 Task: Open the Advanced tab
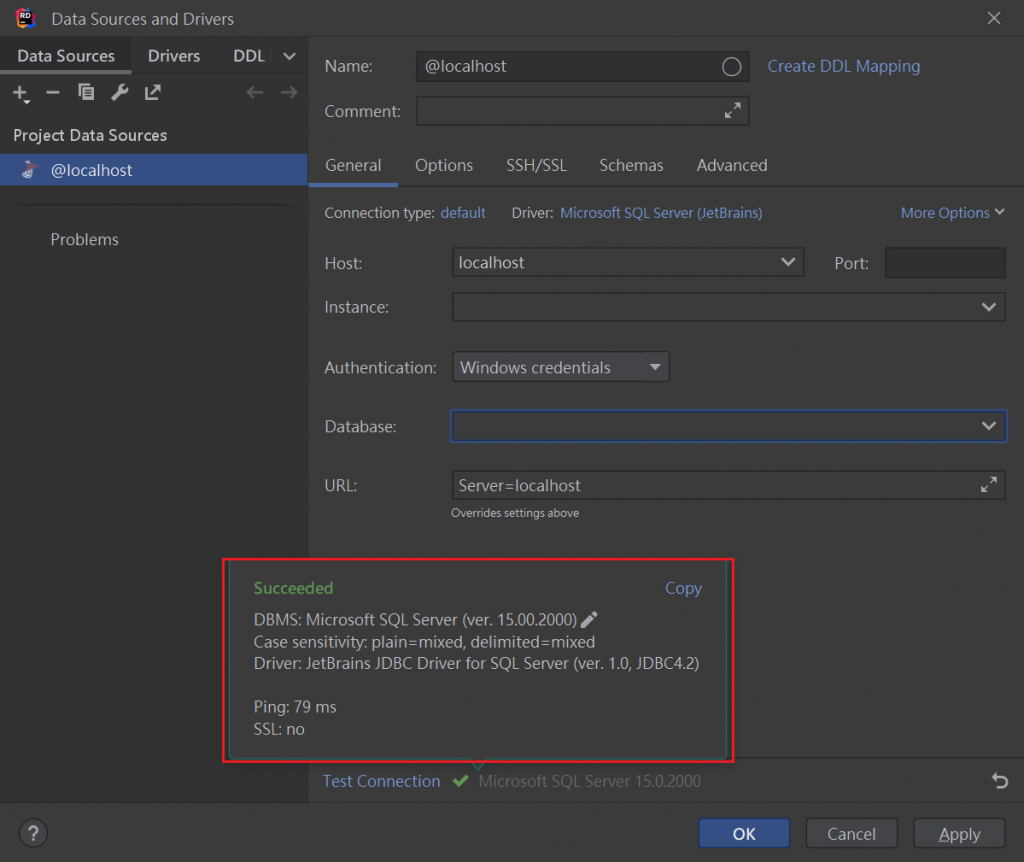coord(731,166)
